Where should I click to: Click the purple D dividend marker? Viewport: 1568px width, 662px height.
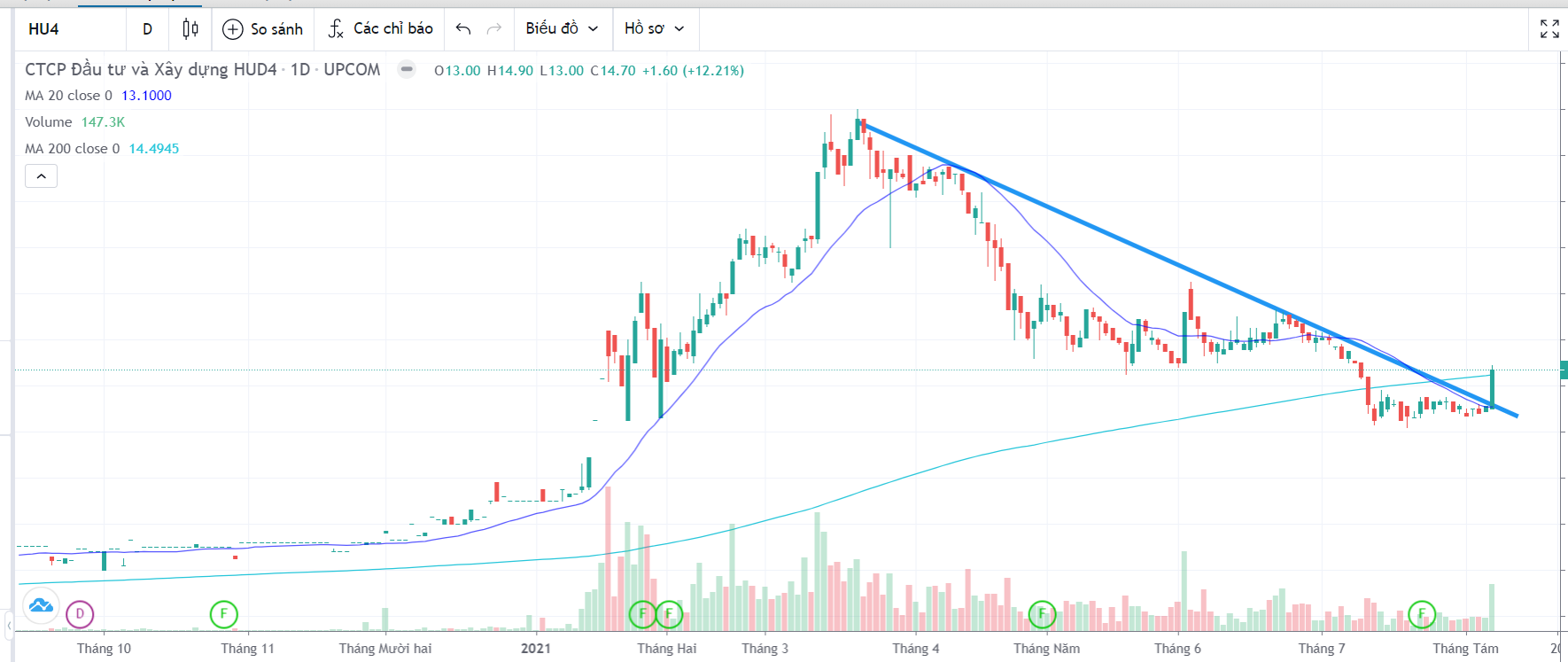[80, 613]
